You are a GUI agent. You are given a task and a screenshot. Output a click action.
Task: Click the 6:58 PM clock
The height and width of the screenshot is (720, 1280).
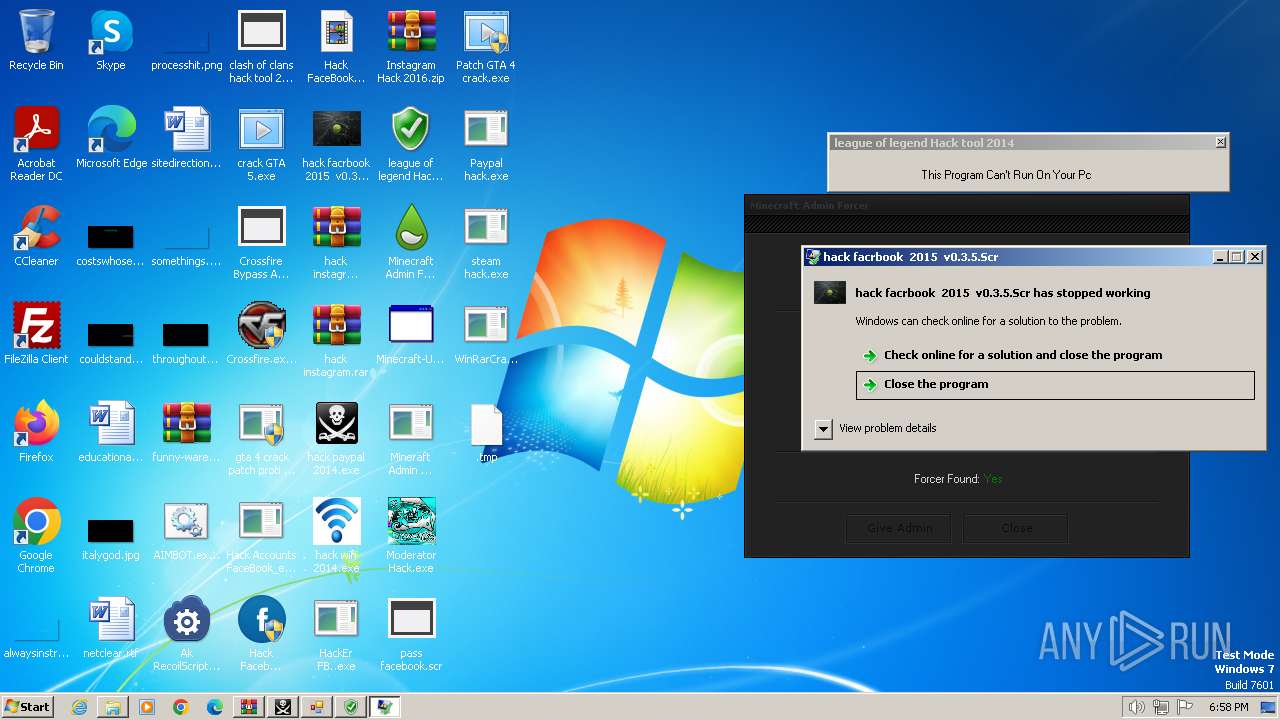coord(1228,707)
